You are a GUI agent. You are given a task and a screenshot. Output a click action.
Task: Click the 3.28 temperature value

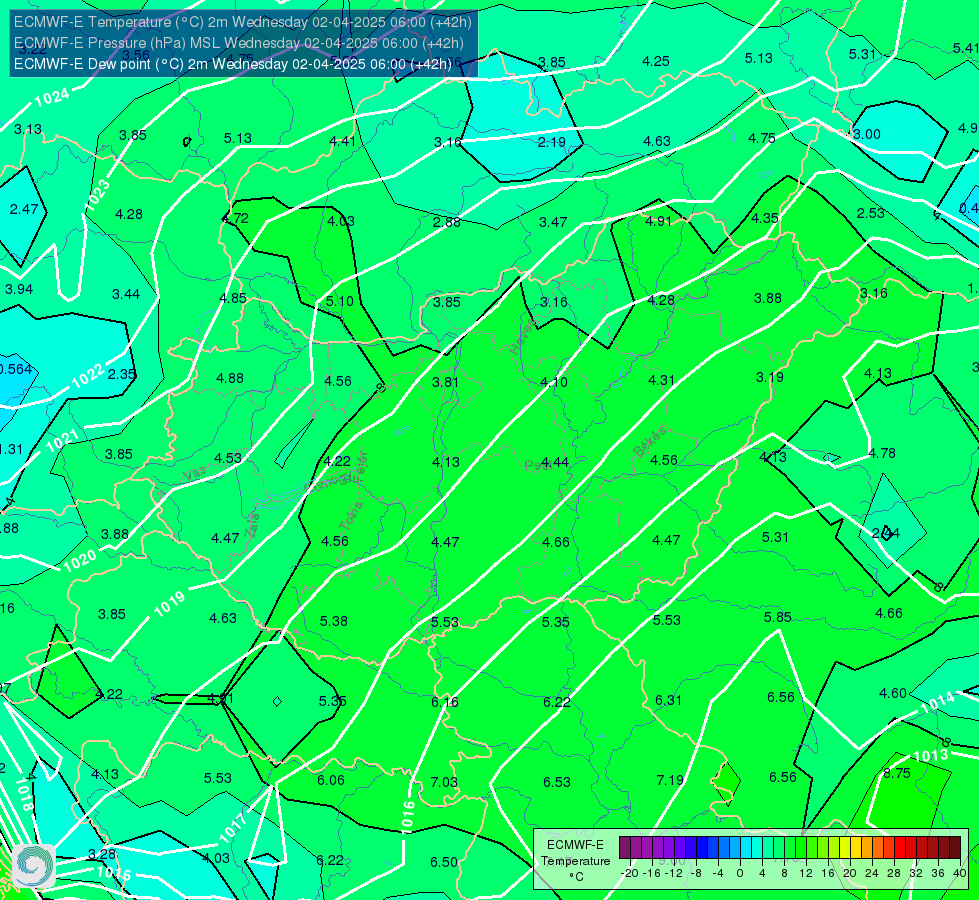102,854
